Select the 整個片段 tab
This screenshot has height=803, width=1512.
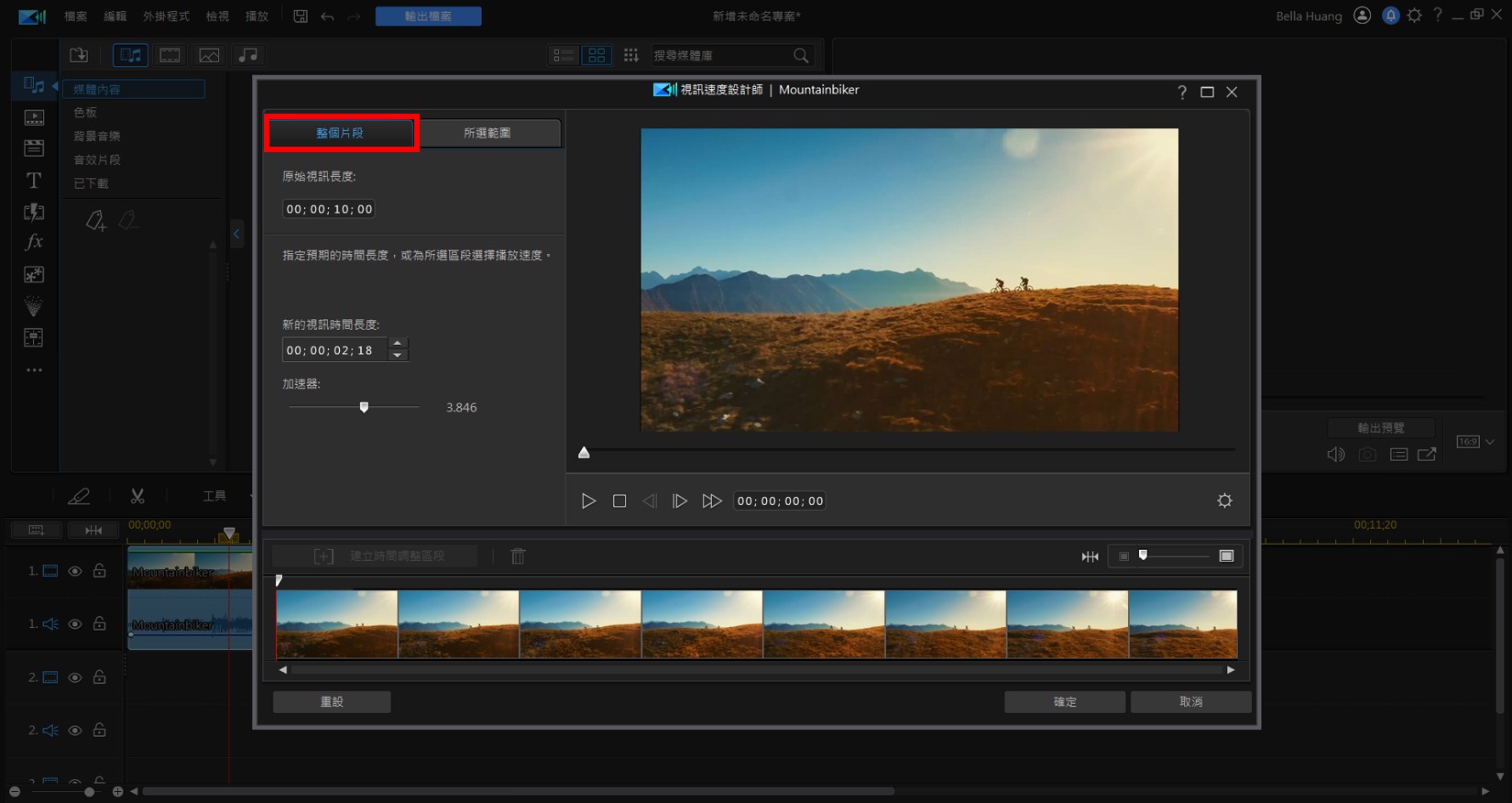[x=340, y=133]
